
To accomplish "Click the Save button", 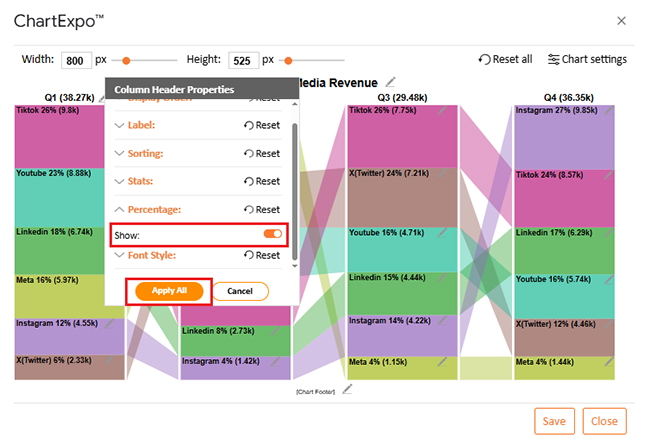I will click(x=554, y=421).
